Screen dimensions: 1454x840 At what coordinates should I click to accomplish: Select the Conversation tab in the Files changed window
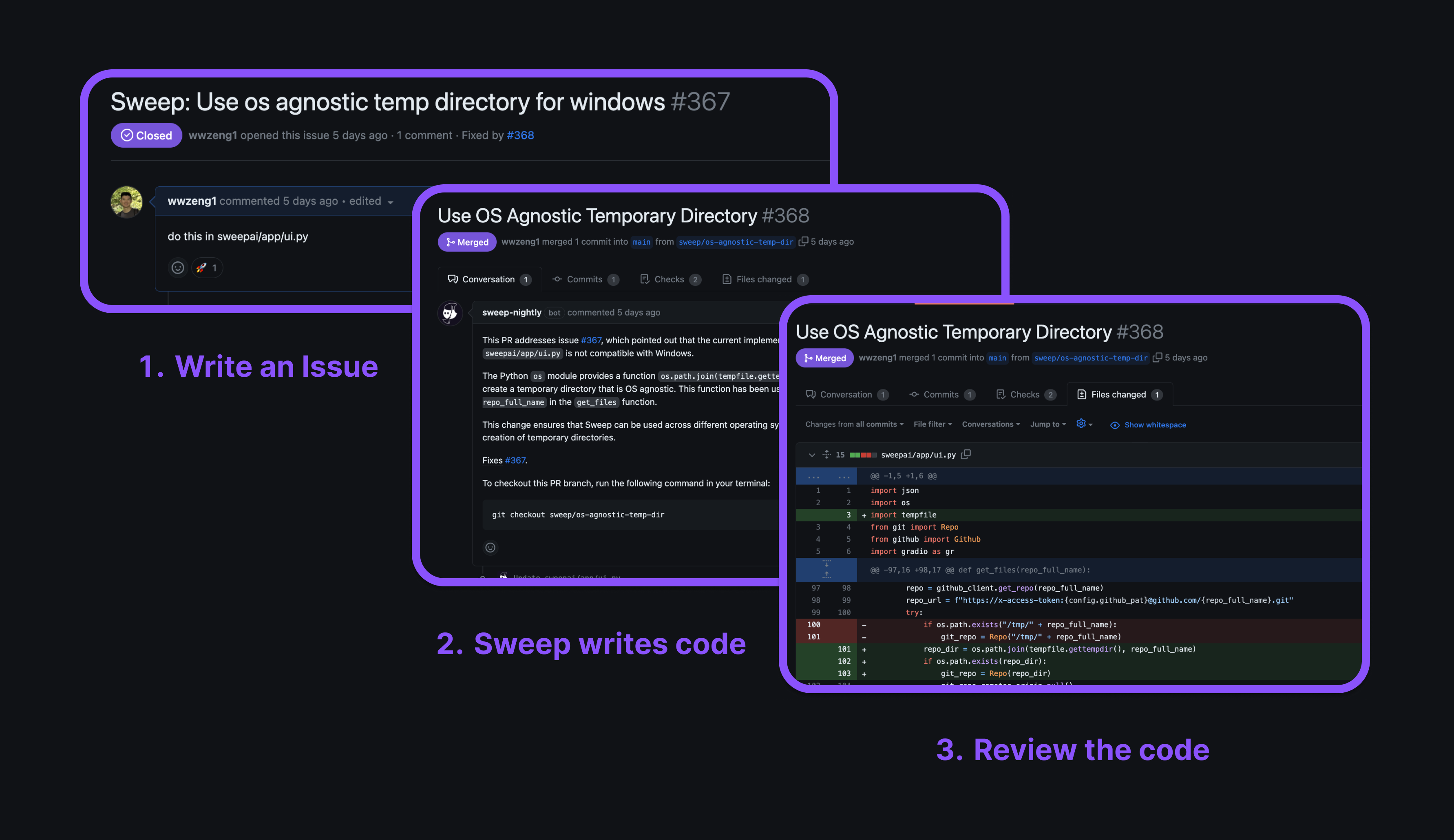point(847,395)
